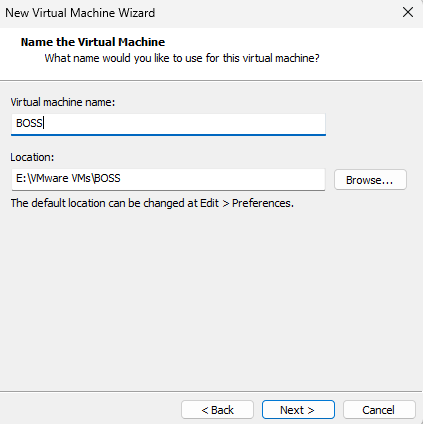Click the "Virtual machine name:" label
Screen dimensions: 423x424
(63, 102)
